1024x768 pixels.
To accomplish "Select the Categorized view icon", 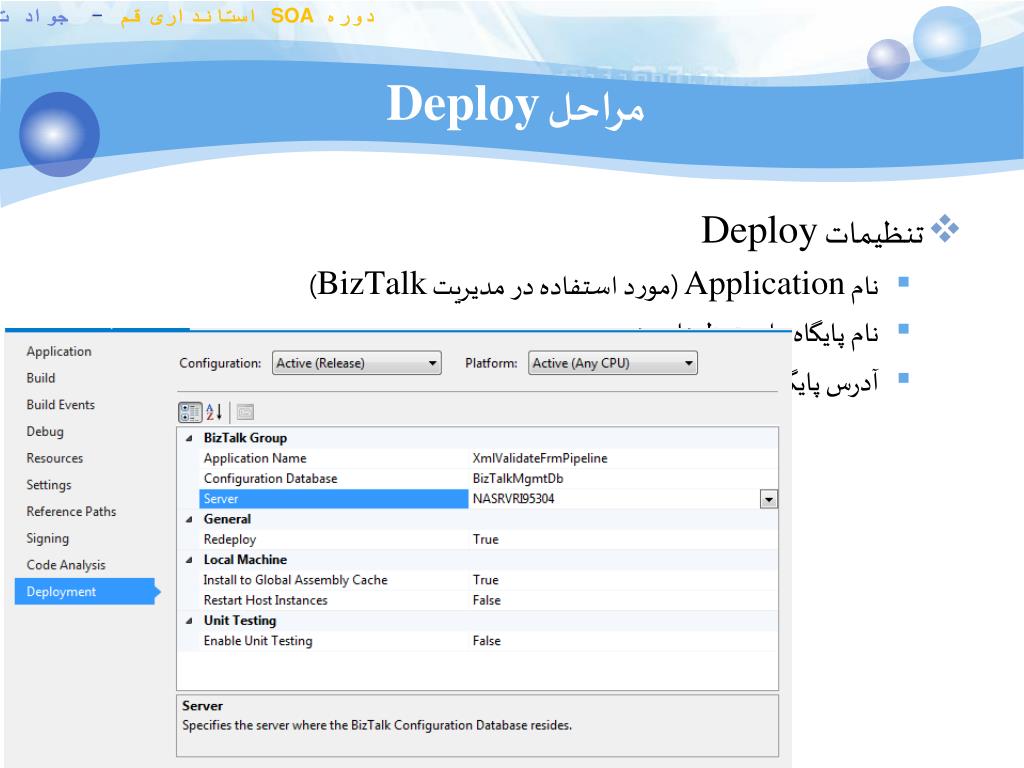I will click(190, 412).
